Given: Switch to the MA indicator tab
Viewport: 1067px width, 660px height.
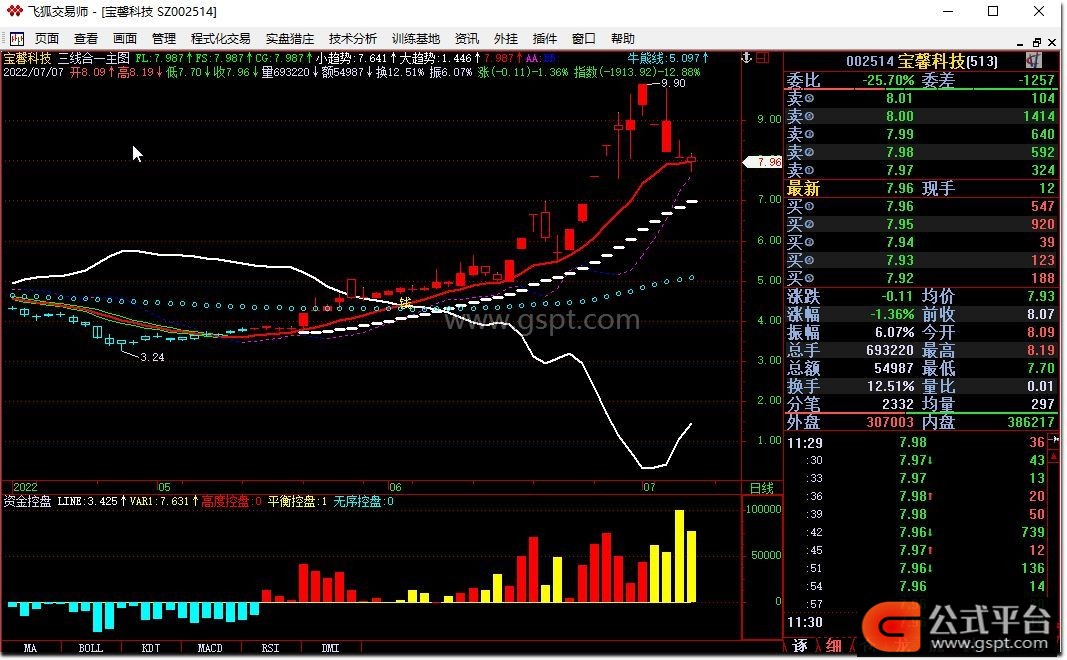Looking at the screenshot, I should [30, 648].
